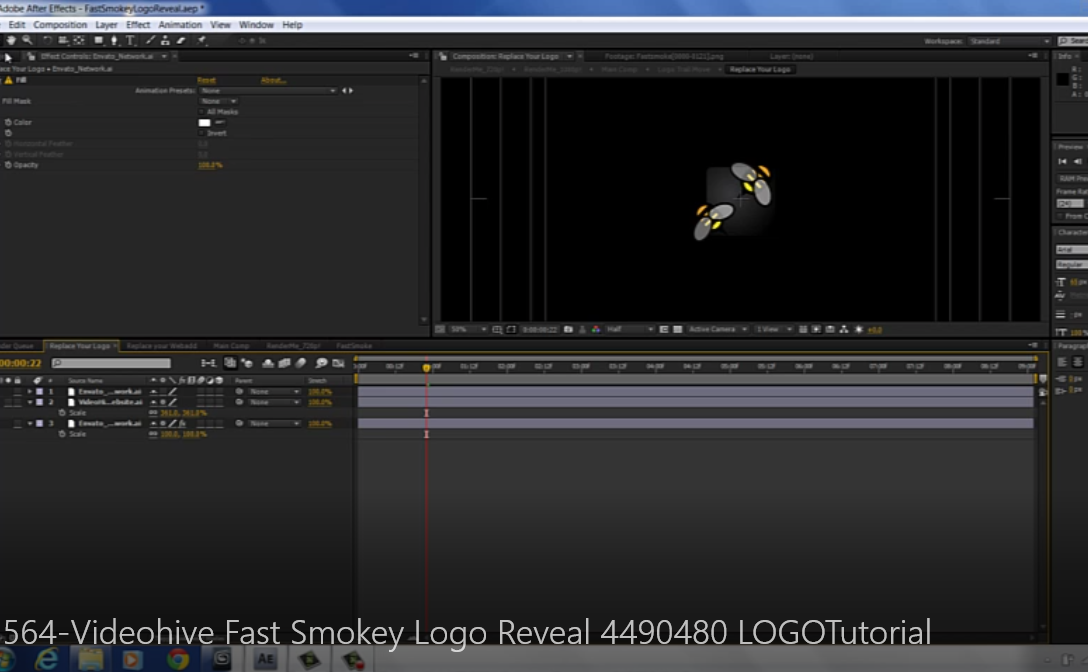Image resolution: width=1088 pixels, height=672 pixels.
Task: Click the Stretch value for layer 1
Action: click(320, 392)
